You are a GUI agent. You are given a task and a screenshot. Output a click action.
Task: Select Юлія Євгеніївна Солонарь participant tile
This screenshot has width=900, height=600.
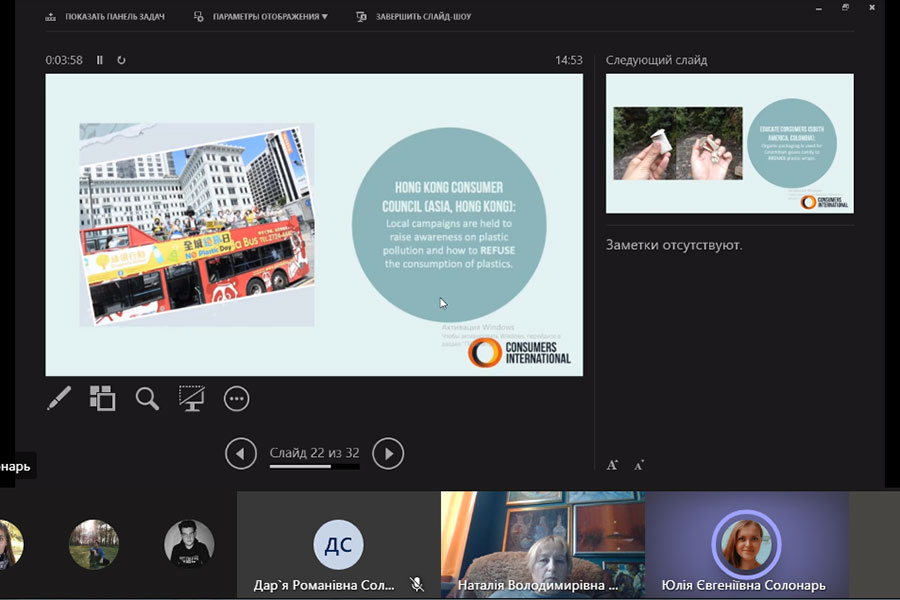tap(746, 544)
